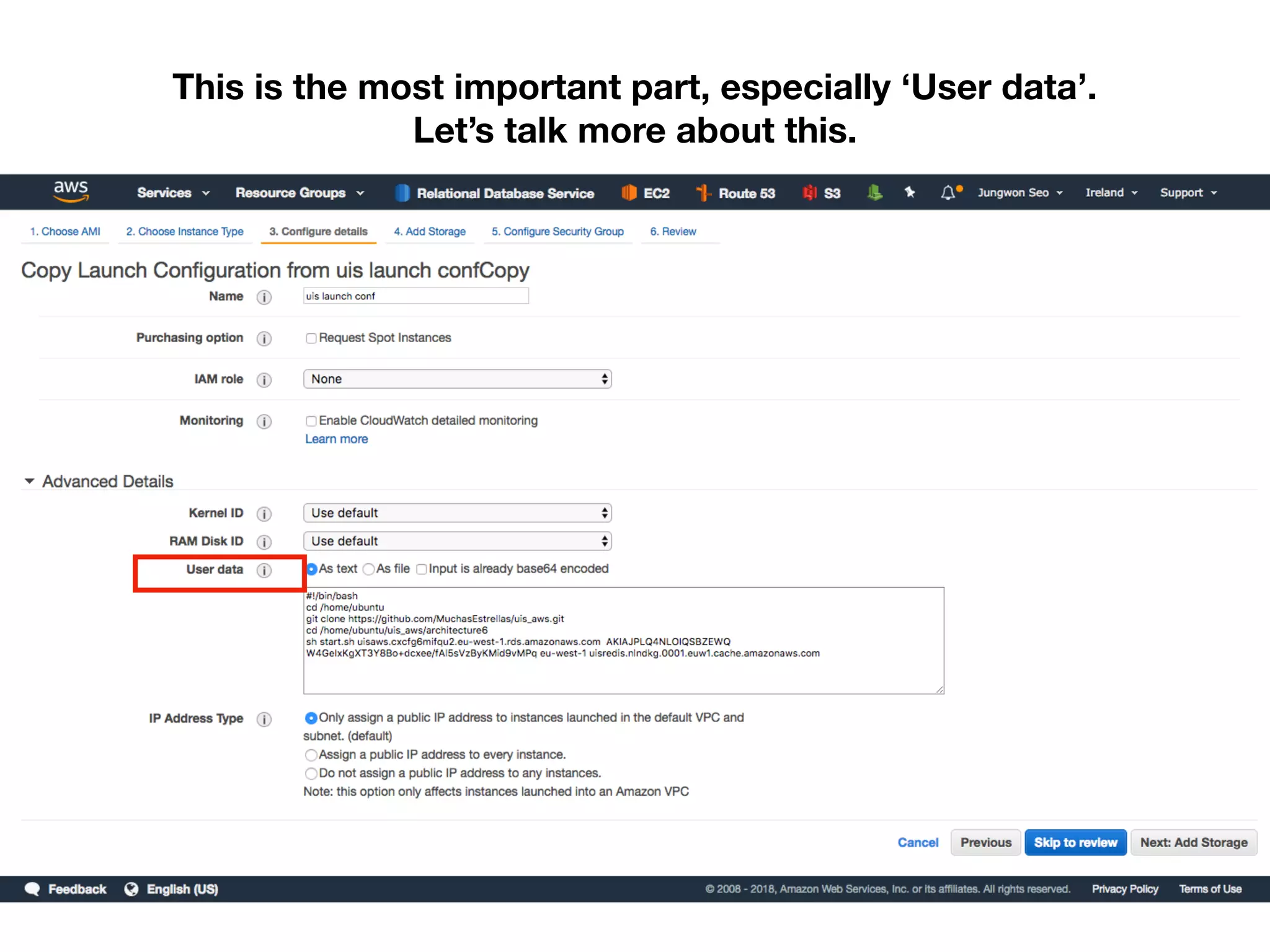This screenshot has width=1270, height=952.
Task: Open the Privacy Policy link
Action: point(1125,889)
